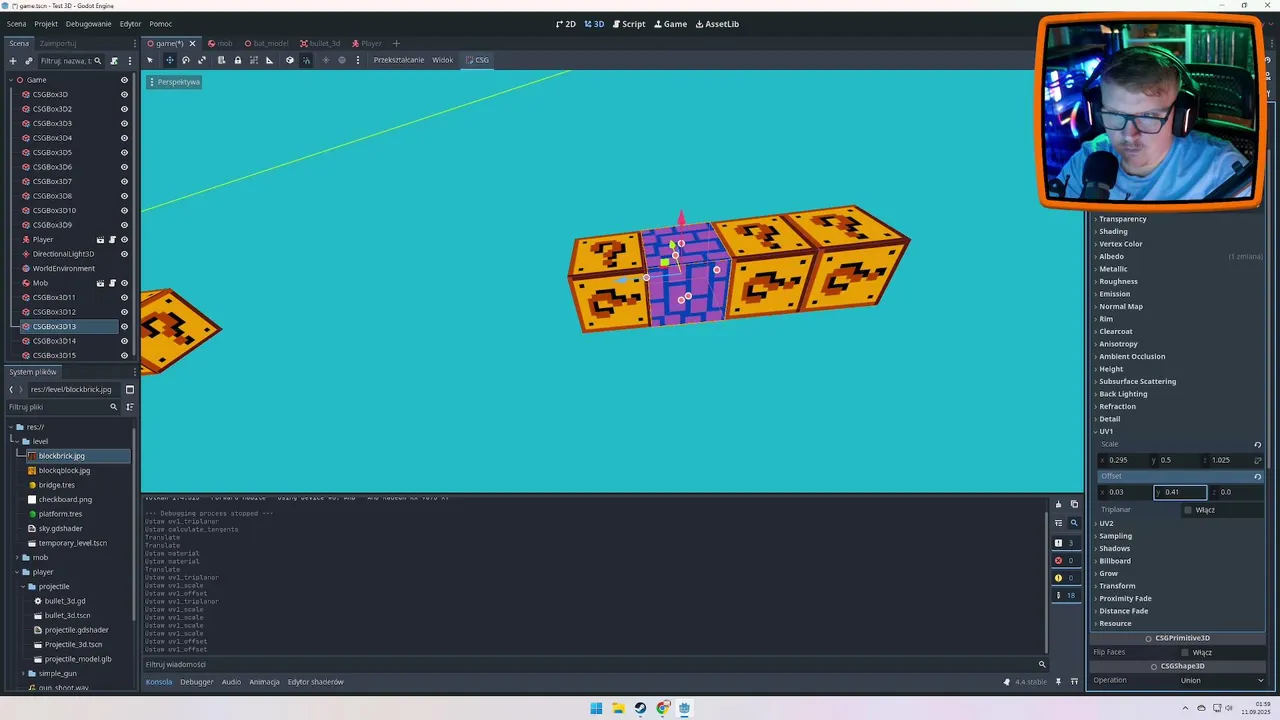Switch to the bullet_3d scene tab
This screenshot has height=720, width=1280.
point(320,43)
